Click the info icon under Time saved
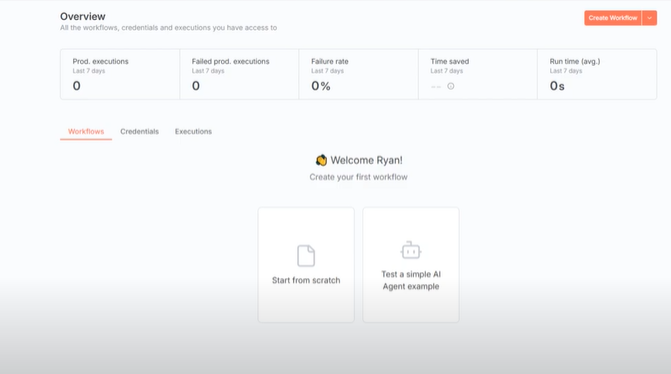Screen dimensions: 671x374 pyautogui.click(x=451, y=86)
